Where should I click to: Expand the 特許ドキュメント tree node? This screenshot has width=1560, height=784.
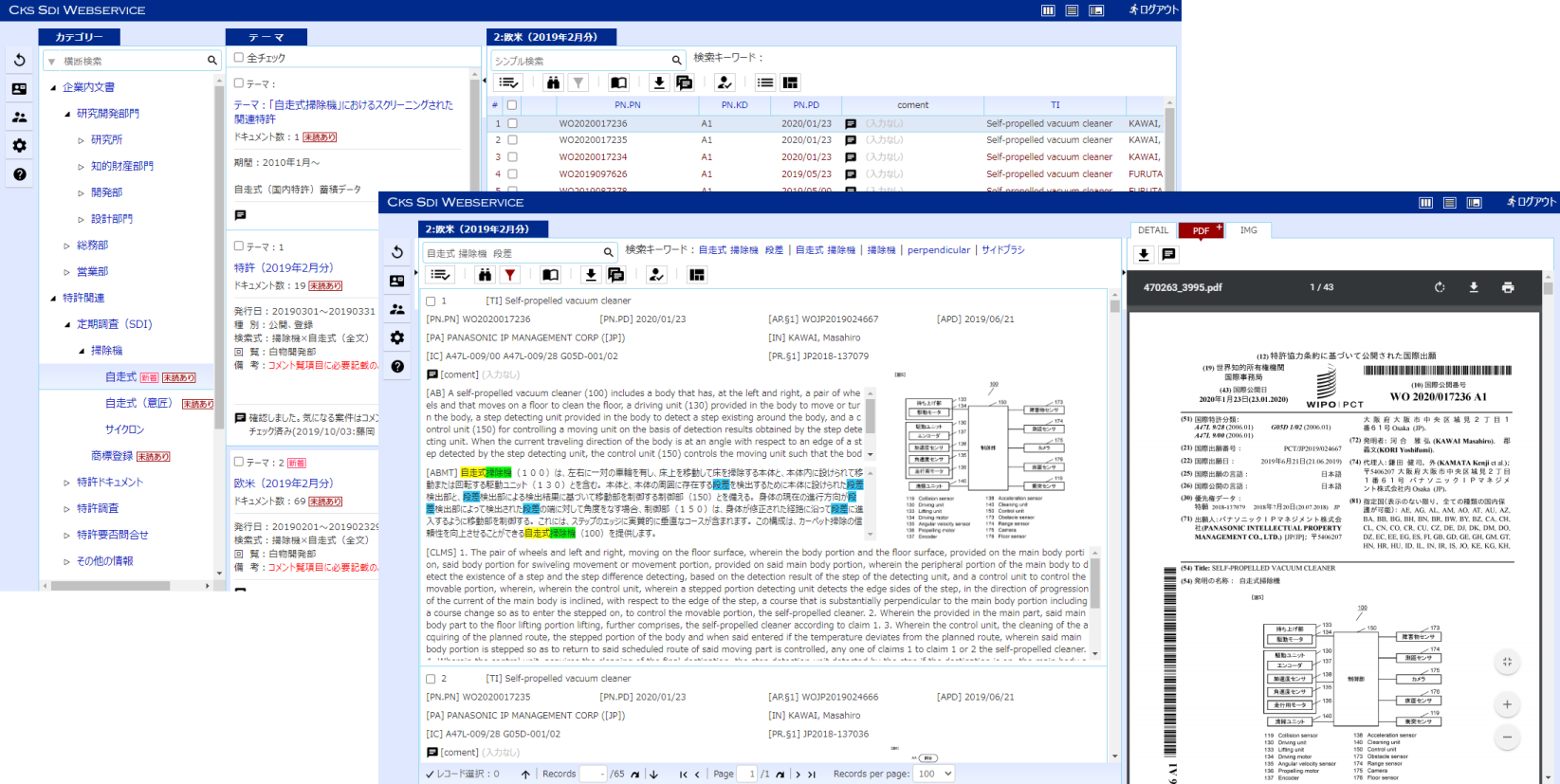(x=67, y=483)
